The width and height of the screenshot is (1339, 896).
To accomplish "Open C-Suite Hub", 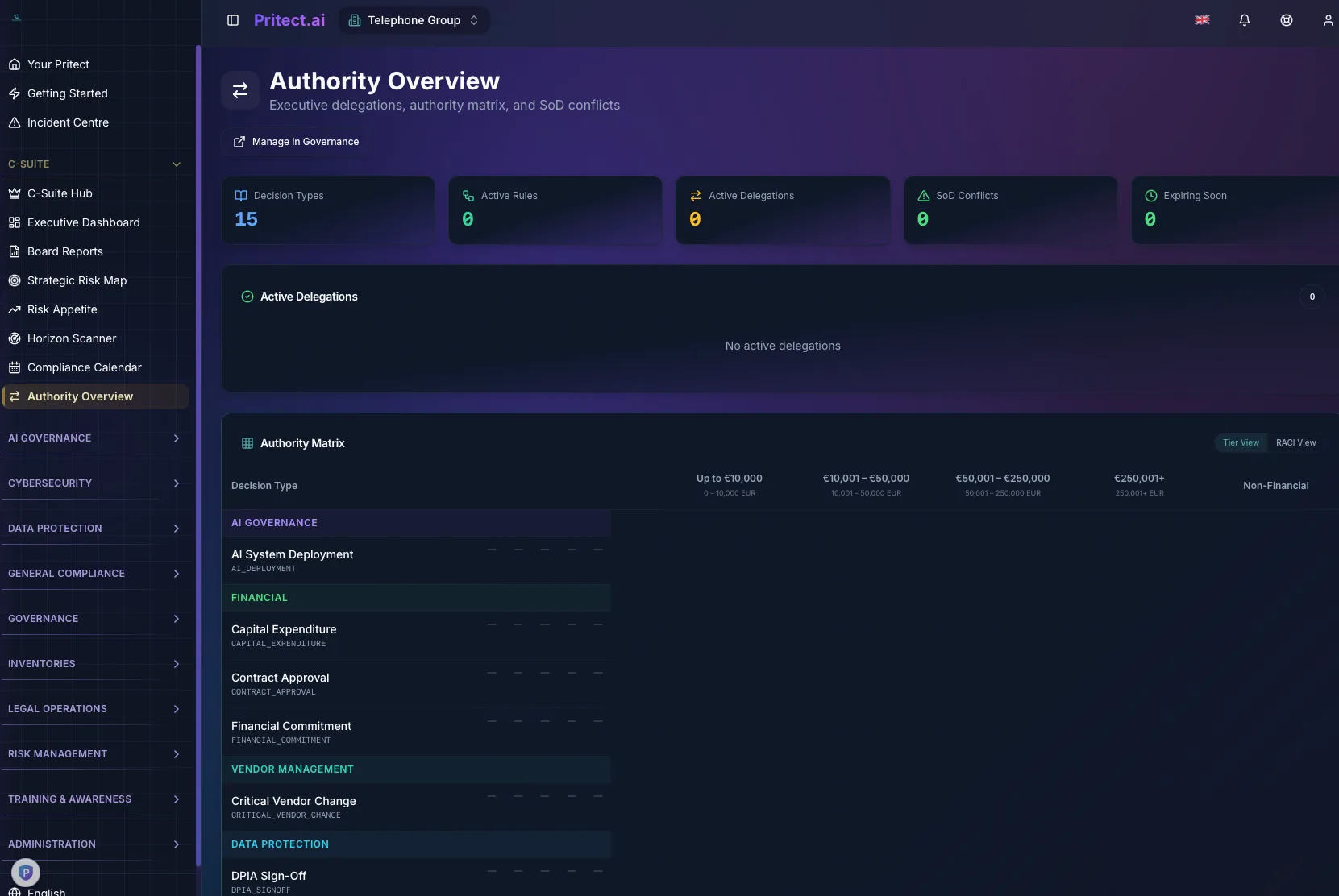I will [x=95, y=193].
